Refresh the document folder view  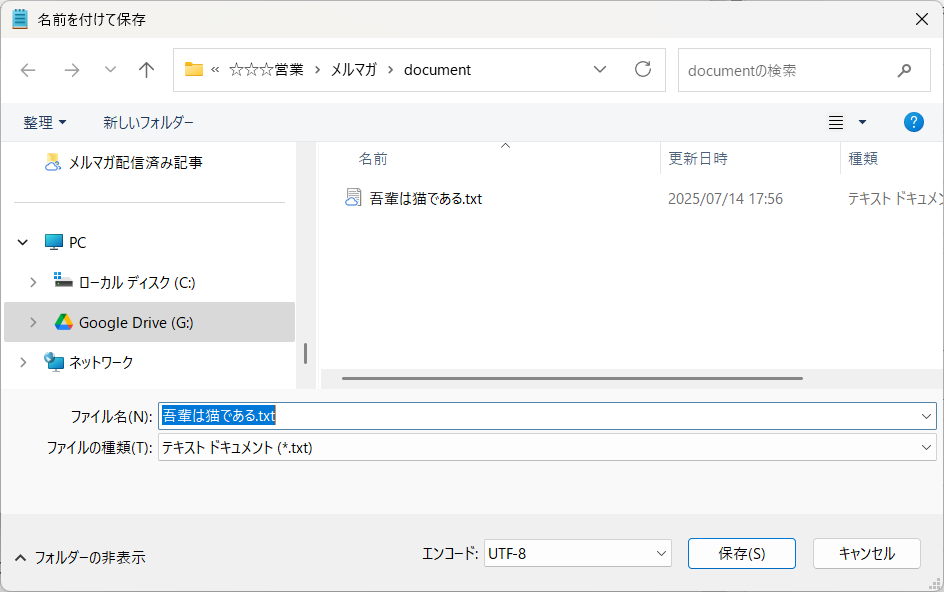643,70
